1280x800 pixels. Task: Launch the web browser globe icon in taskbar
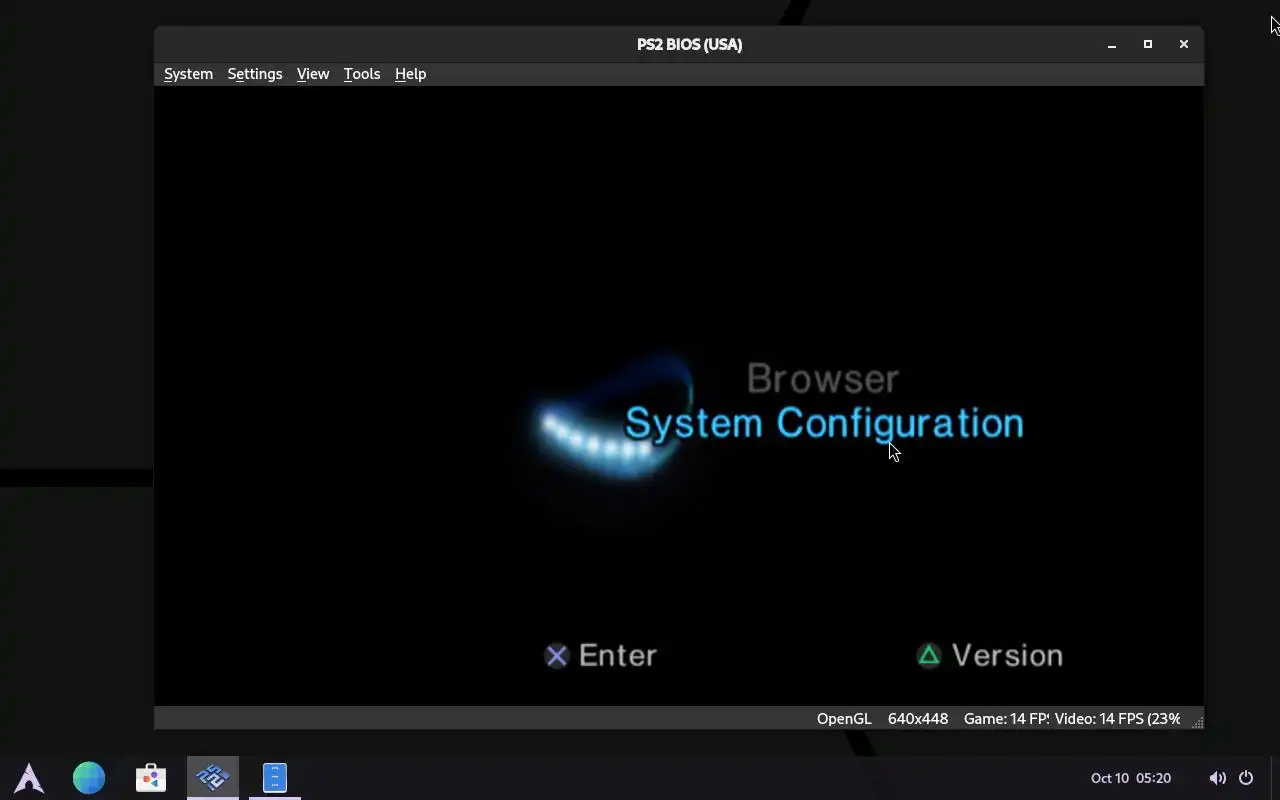[x=89, y=777]
